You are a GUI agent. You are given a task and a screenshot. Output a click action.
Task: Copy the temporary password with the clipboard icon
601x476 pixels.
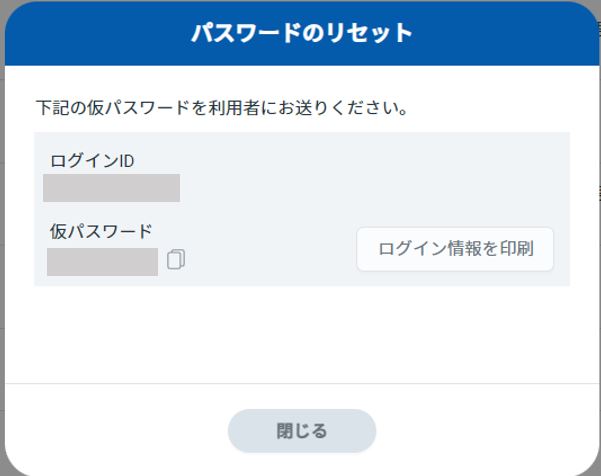tap(176, 259)
